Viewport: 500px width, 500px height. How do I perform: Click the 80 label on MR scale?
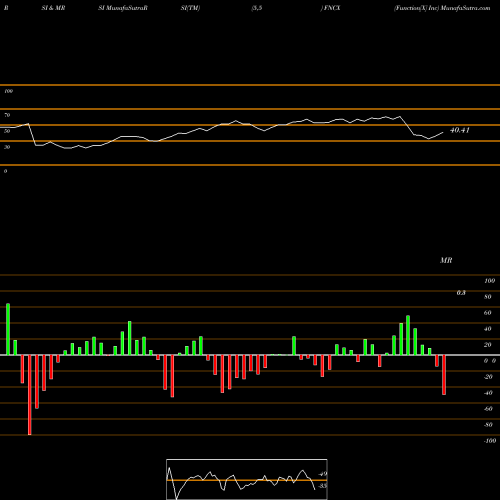coord(488,297)
